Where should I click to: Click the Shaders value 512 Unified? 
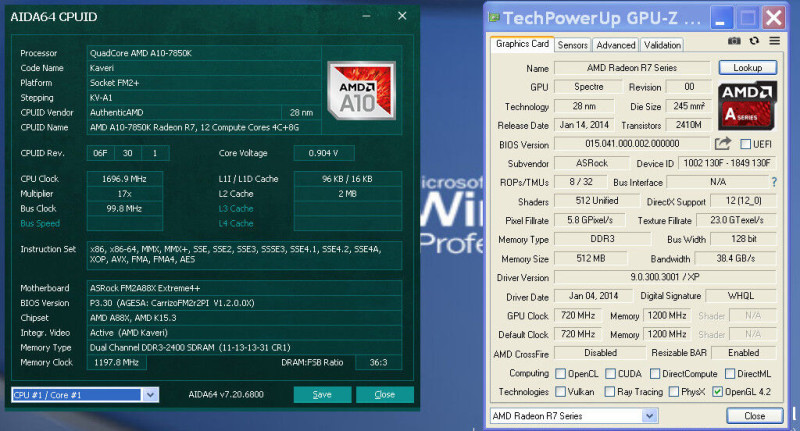point(596,201)
